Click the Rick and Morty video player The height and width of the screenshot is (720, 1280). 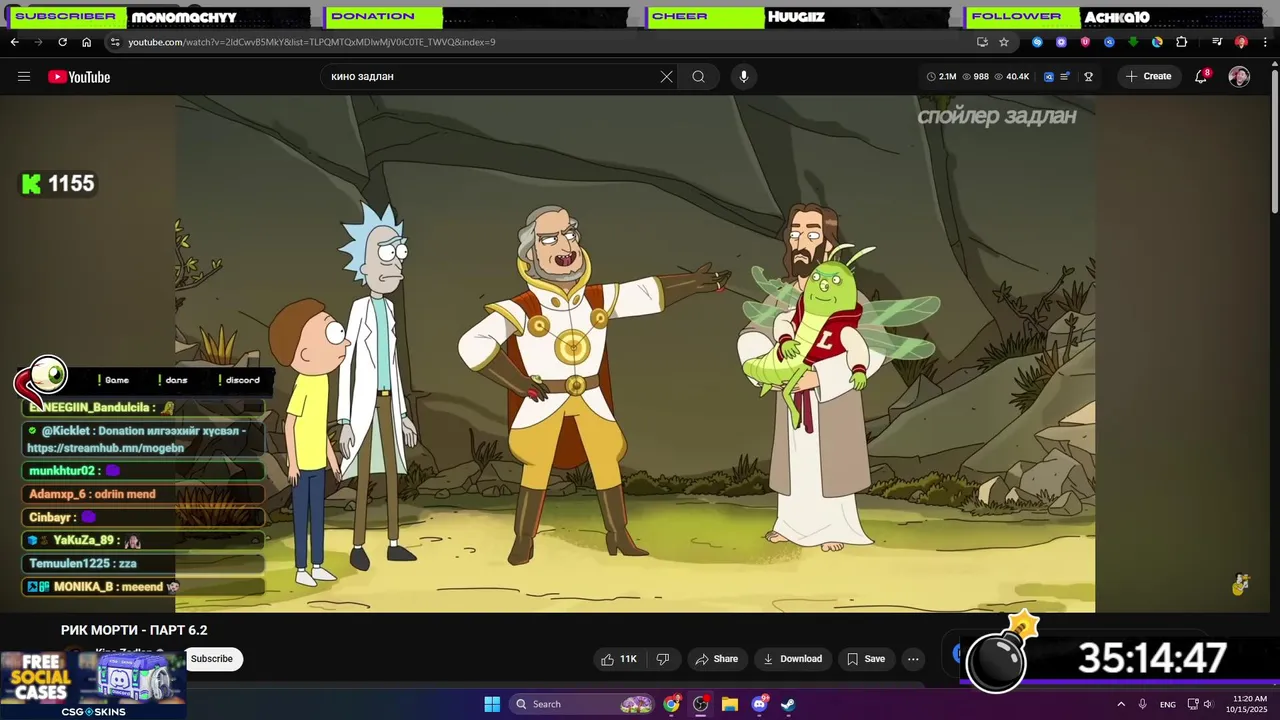[x=635, y=353]
